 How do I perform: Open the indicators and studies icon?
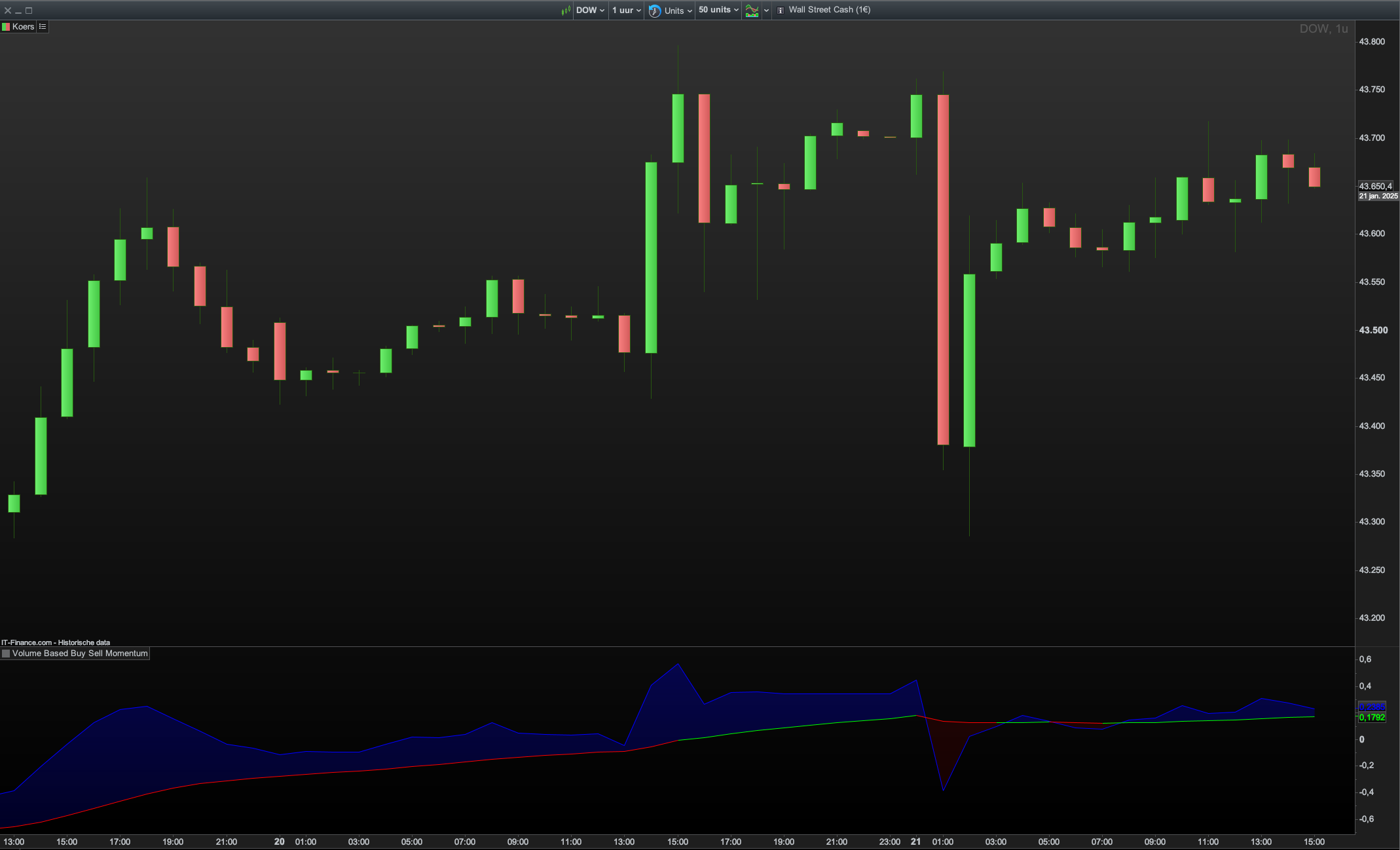click(x=752, y=10)
